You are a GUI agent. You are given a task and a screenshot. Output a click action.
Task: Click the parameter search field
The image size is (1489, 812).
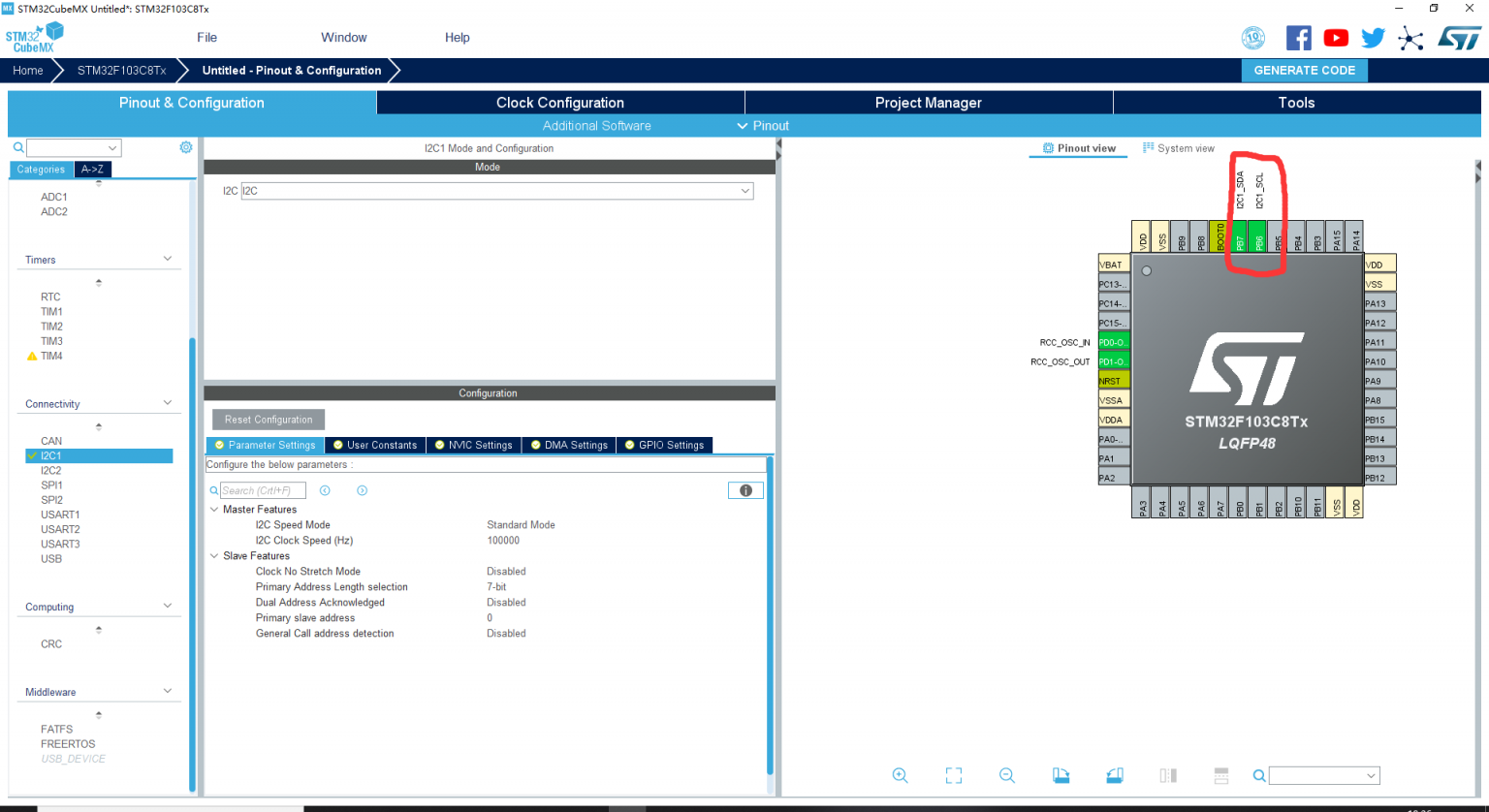(x=263, y=490)
